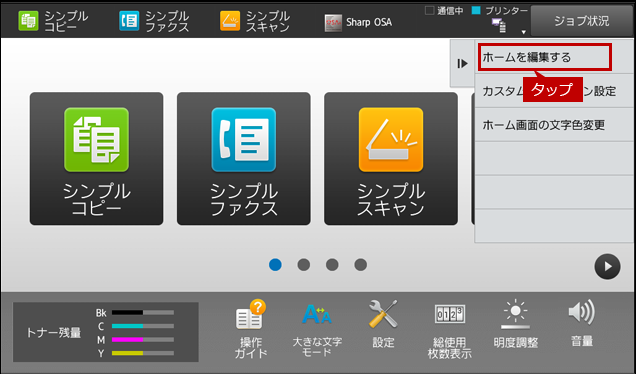Screen dimensions: 636x374
Task: Select ホームを編集する menu entry
Action: coord(545,57)
